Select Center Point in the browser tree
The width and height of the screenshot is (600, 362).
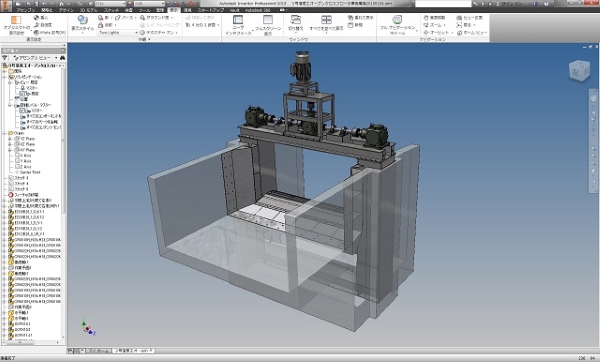pos(28,172)
